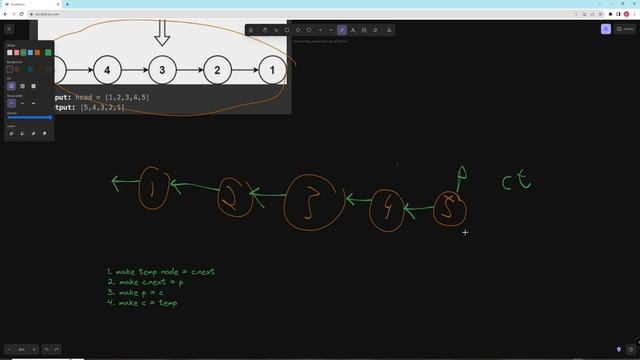This screenshot has width=640, height=360.
Task: Select the Ellipse shape tool
Action: (309, 30)
